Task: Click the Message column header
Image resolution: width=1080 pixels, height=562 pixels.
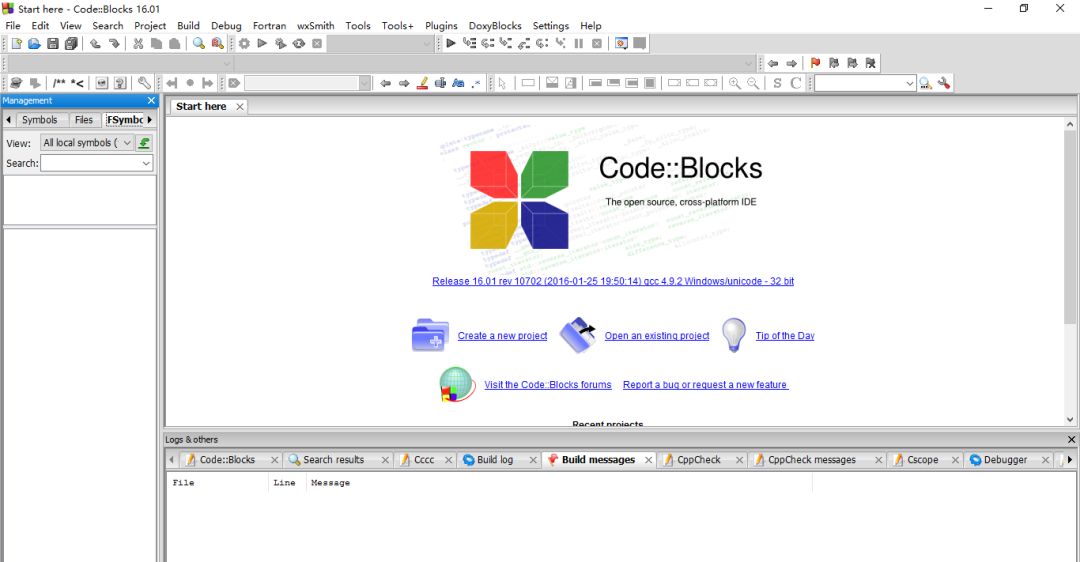Action: click(559, 483)
